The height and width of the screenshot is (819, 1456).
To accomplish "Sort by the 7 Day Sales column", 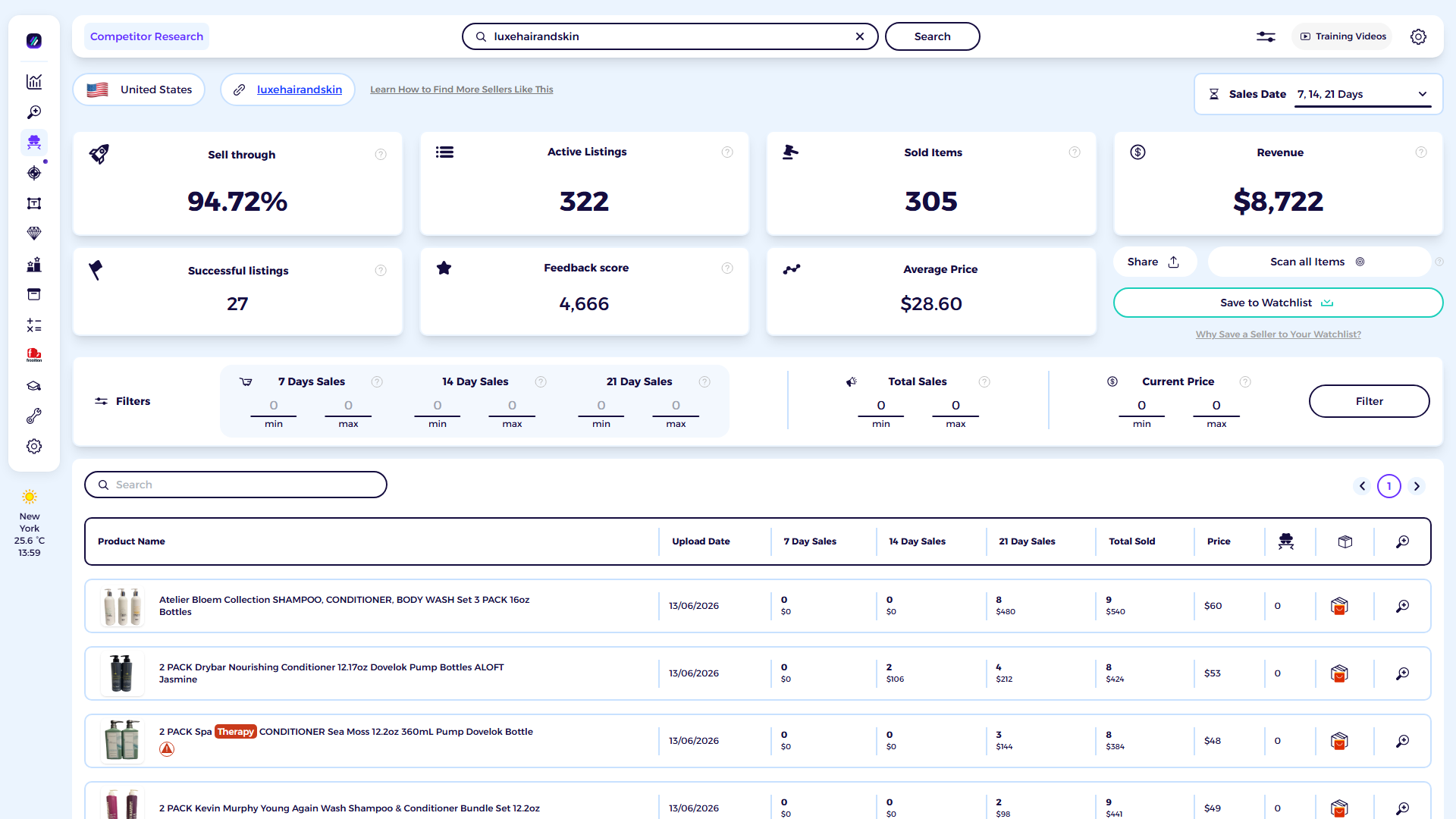I will (810, 541).
